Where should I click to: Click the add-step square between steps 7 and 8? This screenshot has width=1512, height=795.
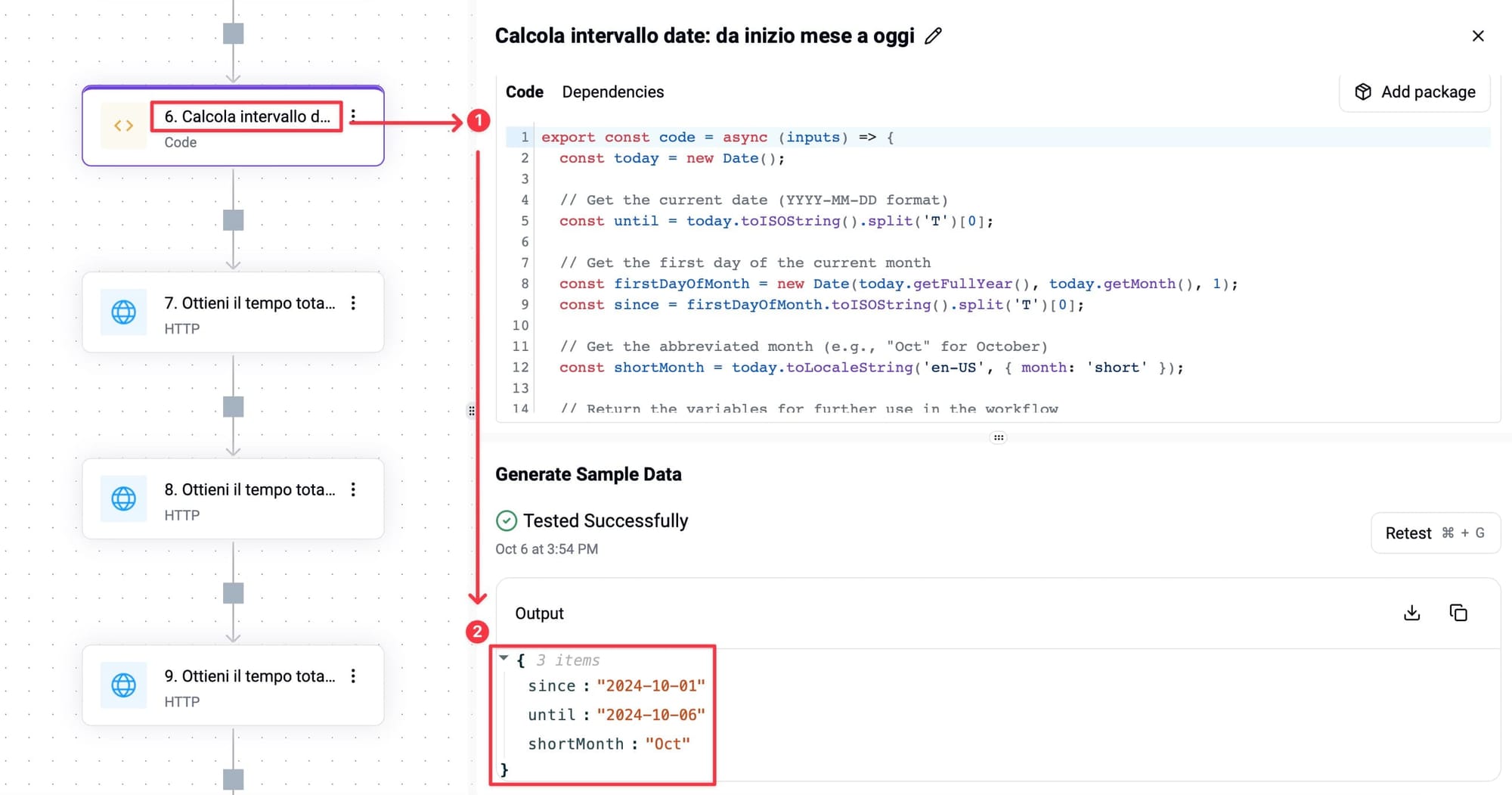pyautogui.click(x=234, y=407)
